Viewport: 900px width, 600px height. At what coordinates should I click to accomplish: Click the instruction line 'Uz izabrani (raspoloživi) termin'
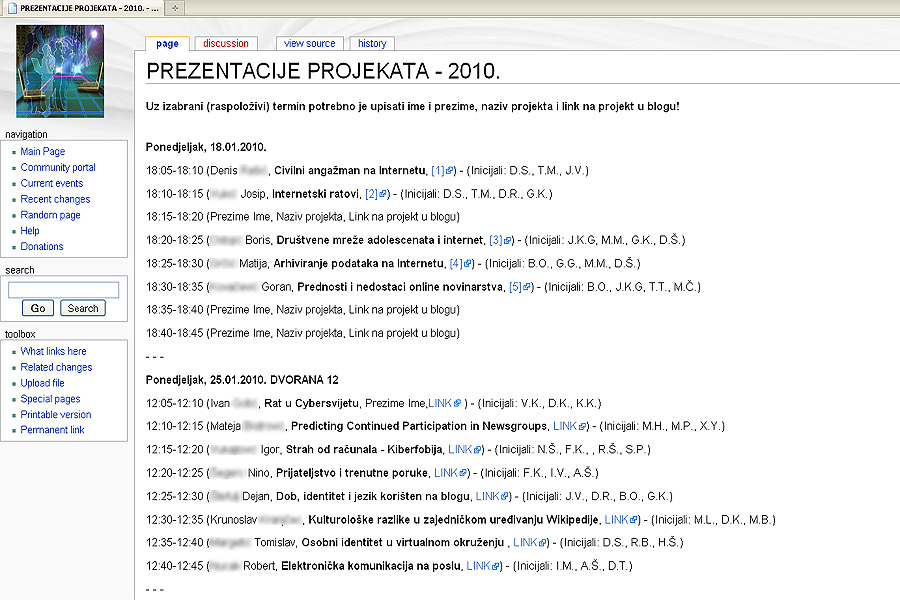[413, 107]
